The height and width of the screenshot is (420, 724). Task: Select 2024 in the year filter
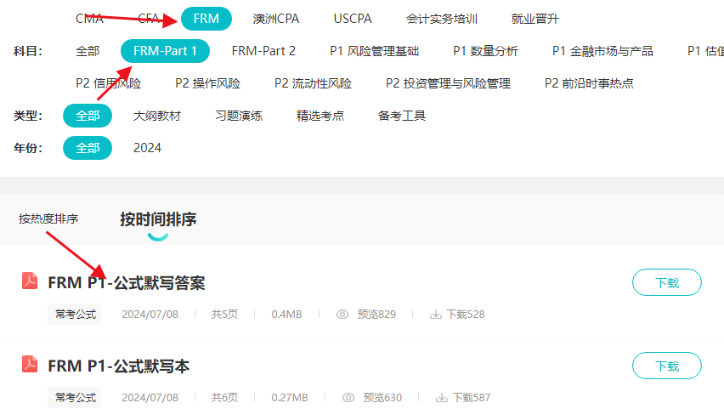coord(147,148)
